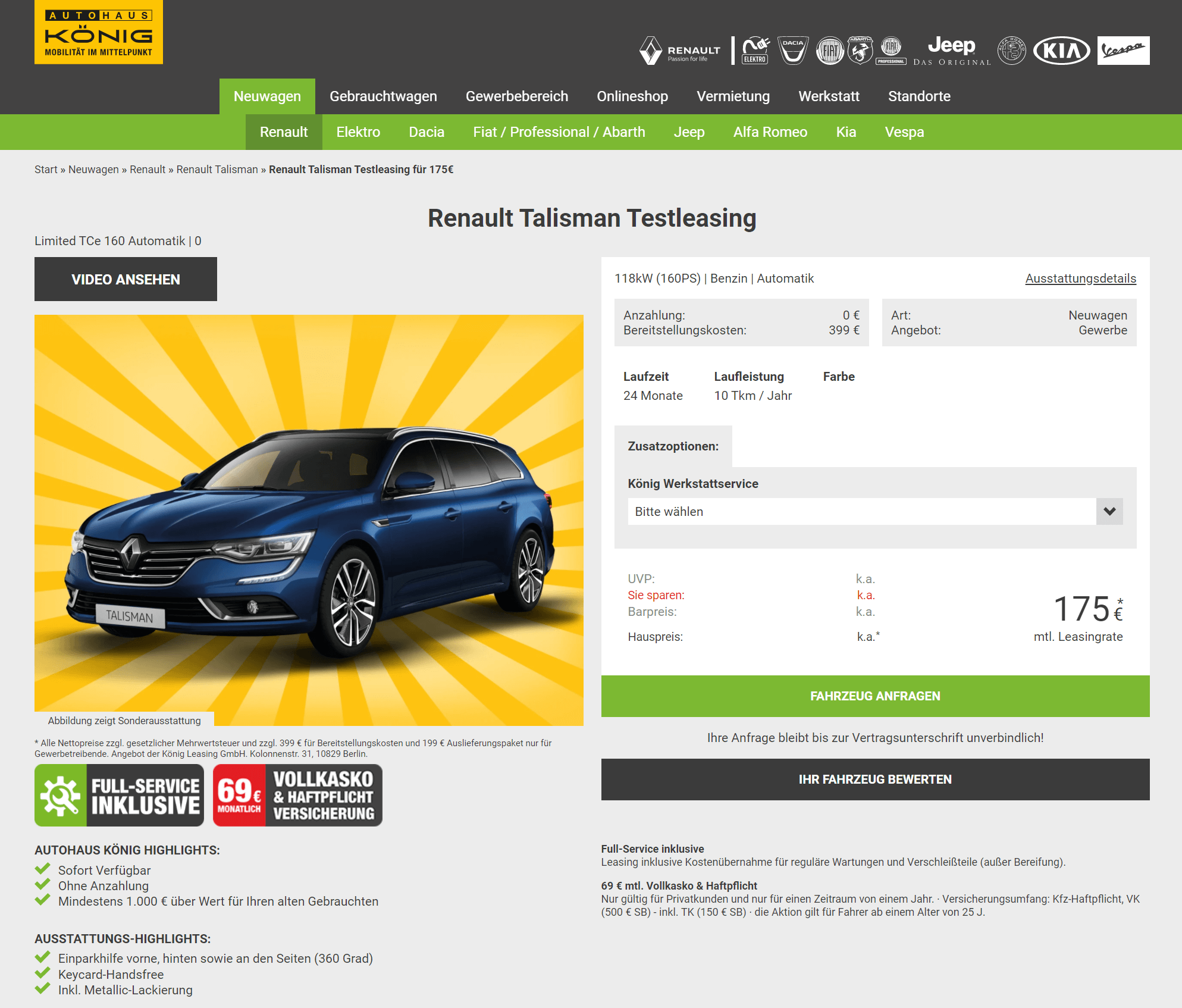
Task: Click the Start breadcrumb link
Action: [x=46, y=170]
